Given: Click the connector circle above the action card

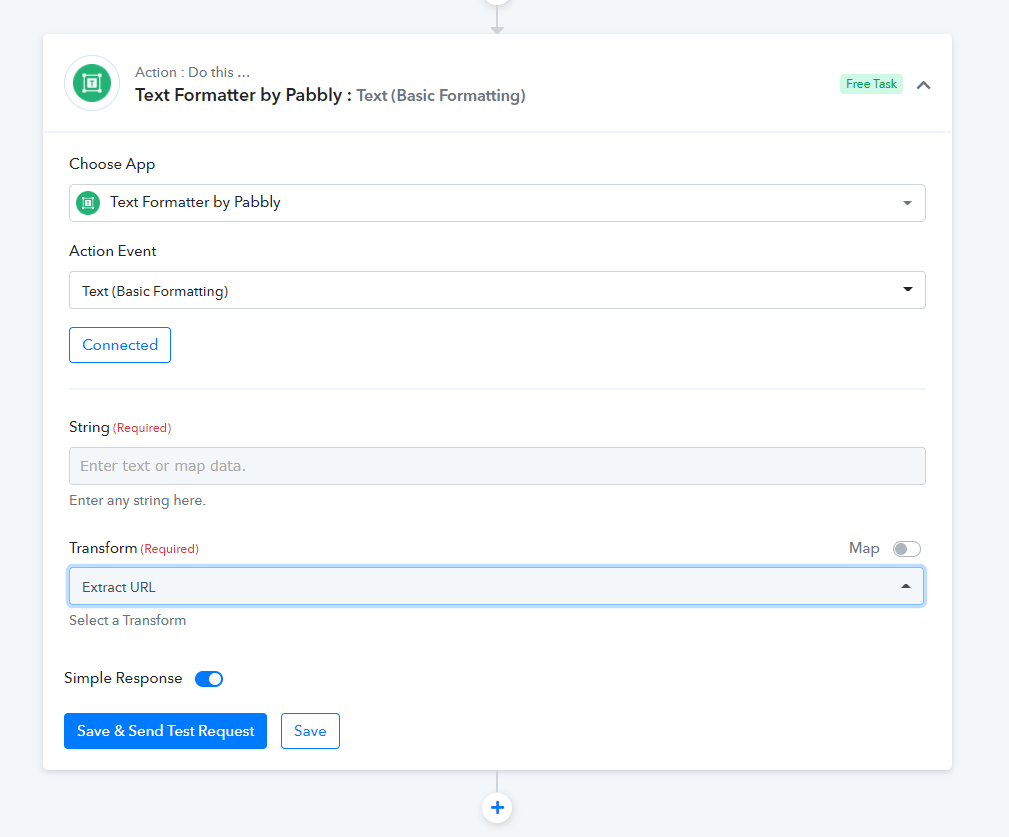Looking at the screenshot, I should coord(497,3).
